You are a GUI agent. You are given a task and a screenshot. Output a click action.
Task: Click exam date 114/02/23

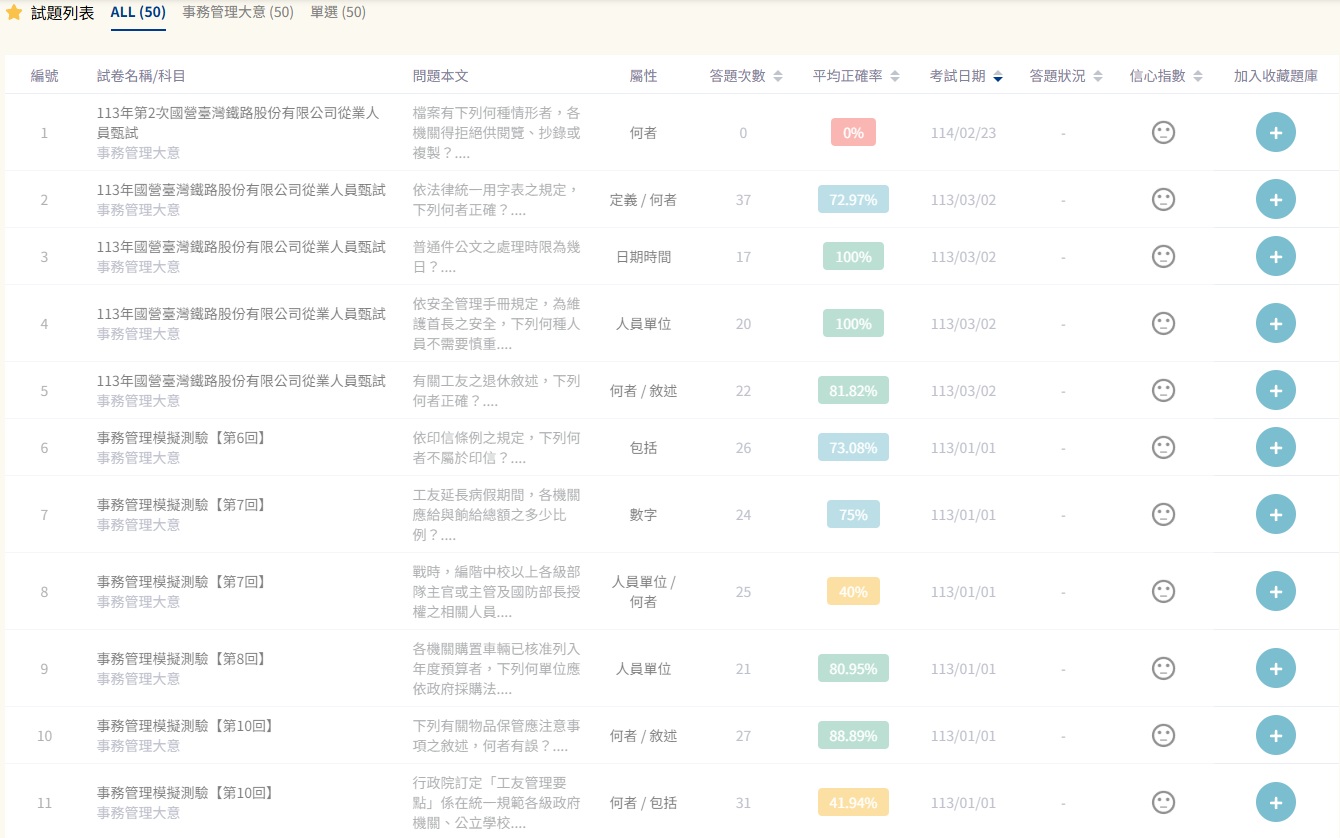(963, 133)
